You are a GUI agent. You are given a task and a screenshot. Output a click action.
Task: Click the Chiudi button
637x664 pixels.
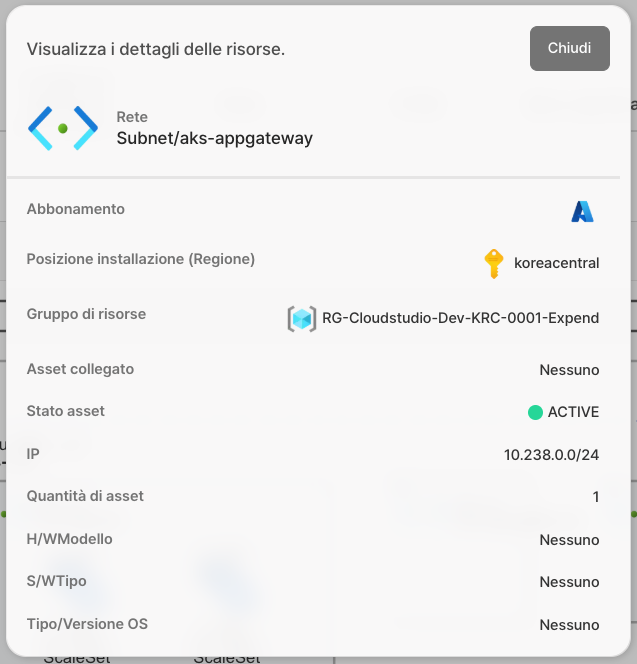(569, 48)
